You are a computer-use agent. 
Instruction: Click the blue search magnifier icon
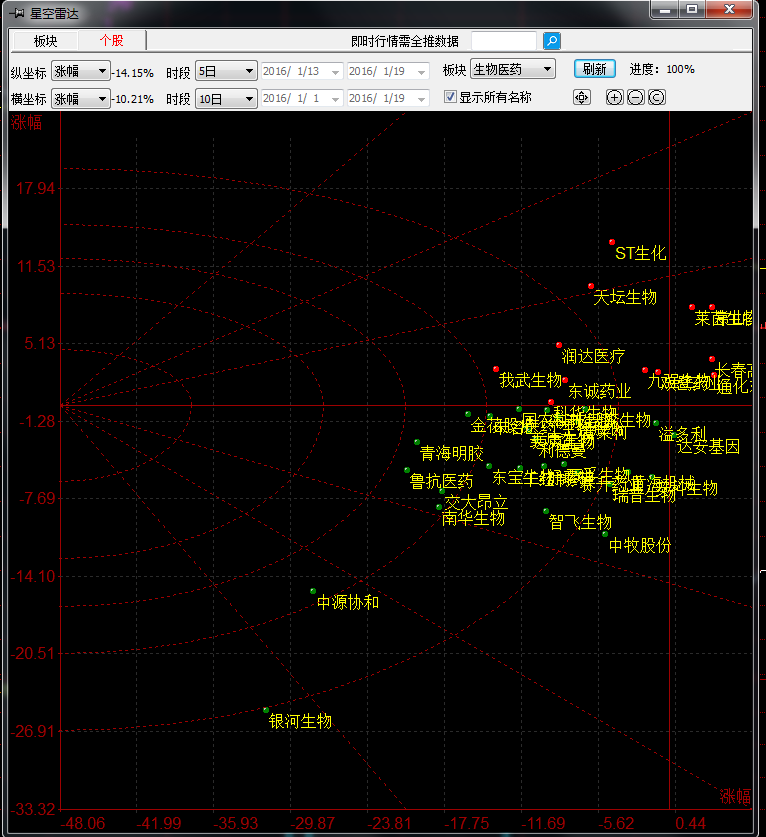(x=552, y=41)
